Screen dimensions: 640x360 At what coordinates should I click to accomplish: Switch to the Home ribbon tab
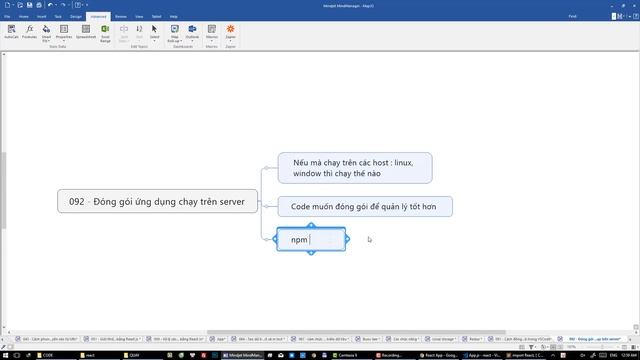pos(24,17)
